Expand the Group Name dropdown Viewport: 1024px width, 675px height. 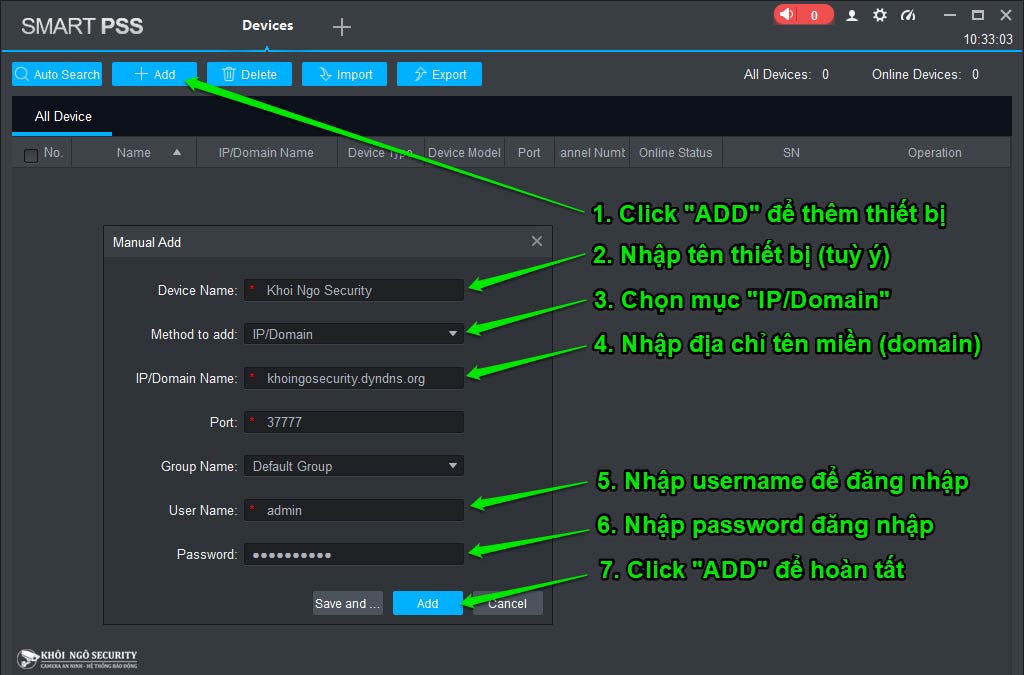click(x=354, y=466)
